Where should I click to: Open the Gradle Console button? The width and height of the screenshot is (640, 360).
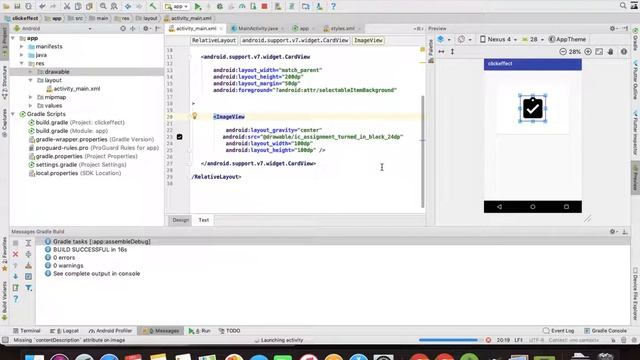tap(605, 331)
